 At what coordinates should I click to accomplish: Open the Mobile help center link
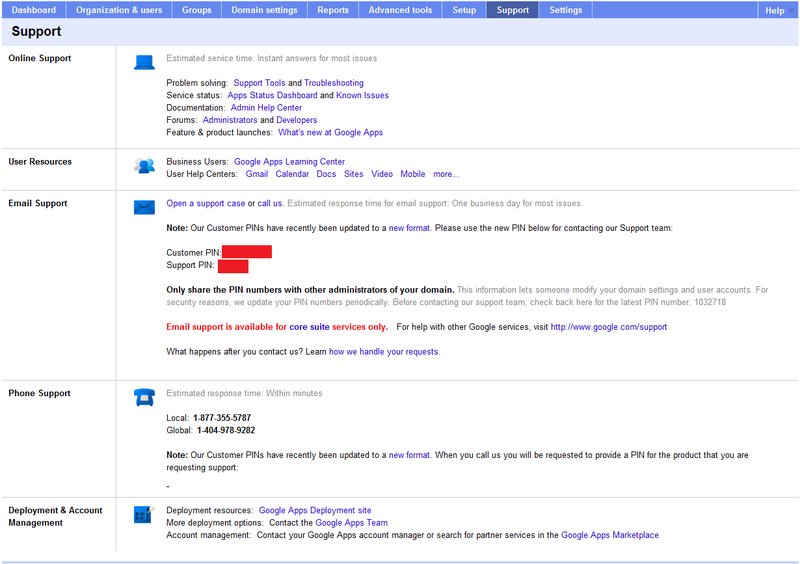pyautogui.click(x=413, y=174)
